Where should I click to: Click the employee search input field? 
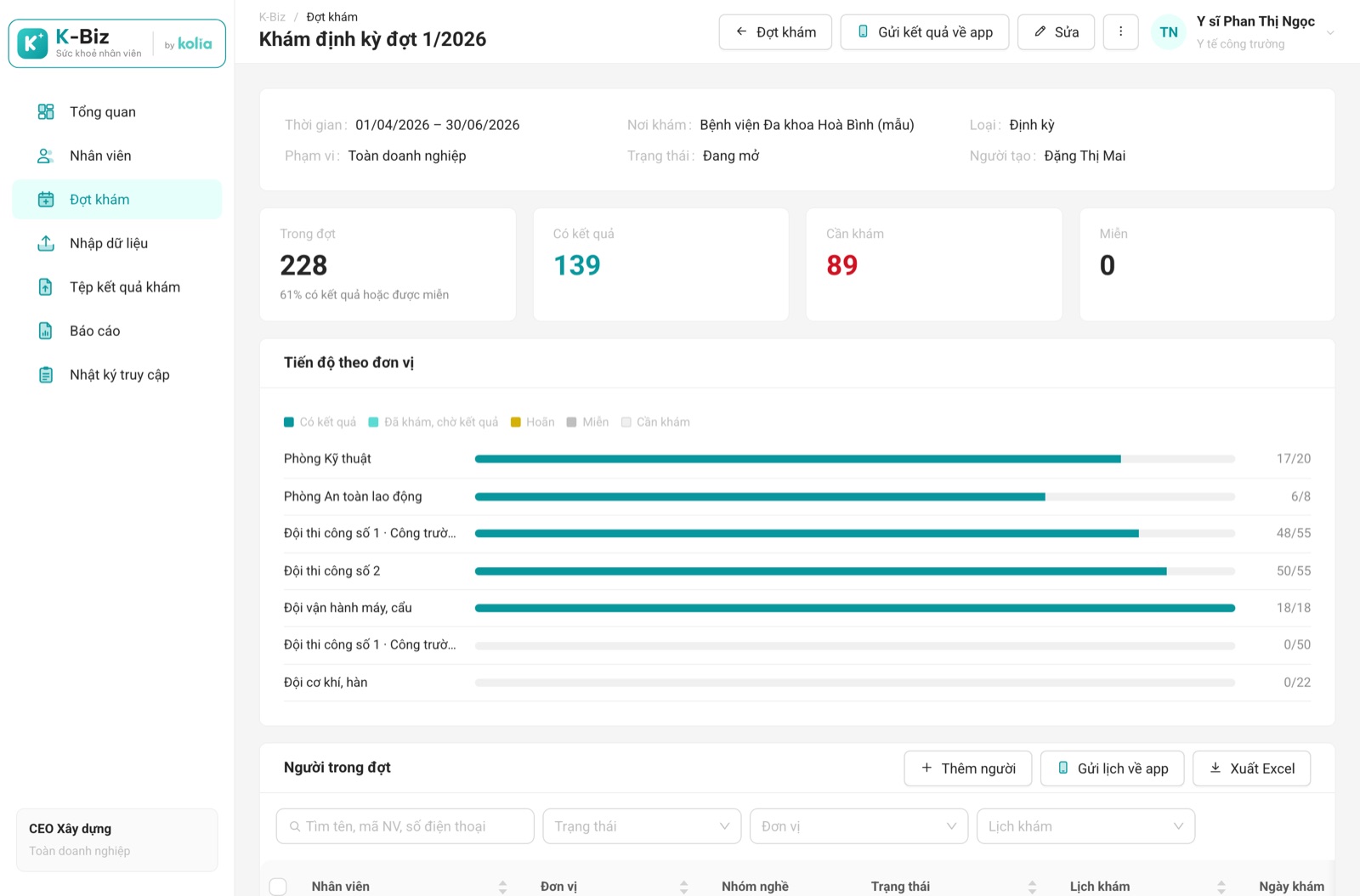click(x=405, y=826)
